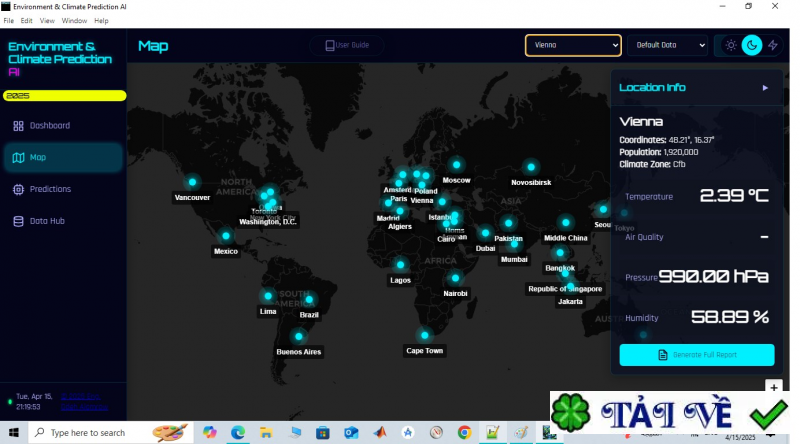800x444 pixels.
Task: Expand the Default Data dropdown
Action: [667, 45]
